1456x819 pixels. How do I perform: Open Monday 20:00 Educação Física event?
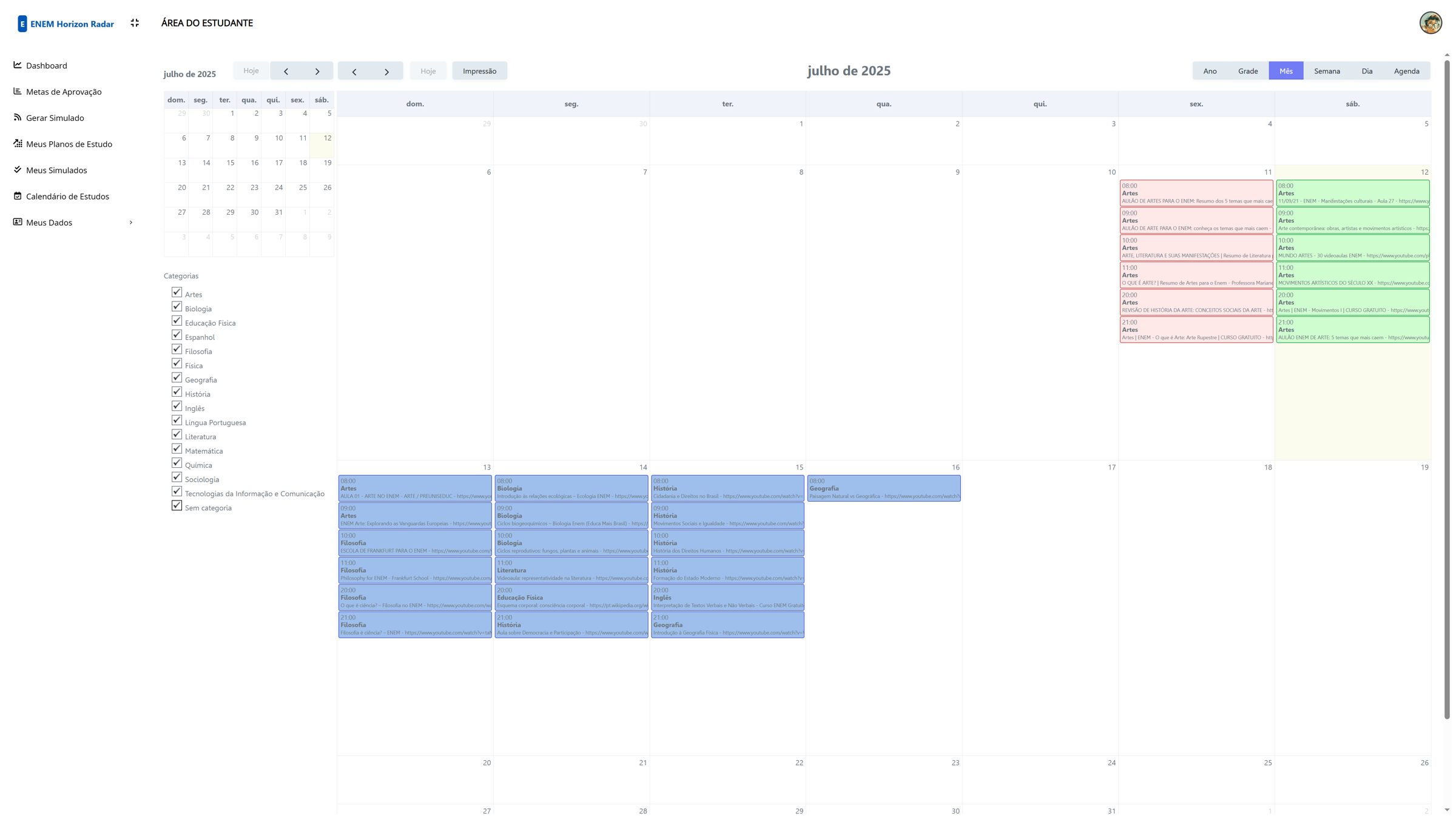tap(571, 598)
